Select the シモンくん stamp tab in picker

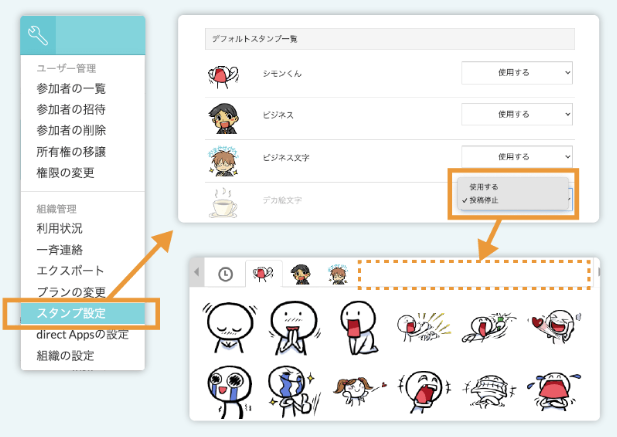tap(263, 273)
